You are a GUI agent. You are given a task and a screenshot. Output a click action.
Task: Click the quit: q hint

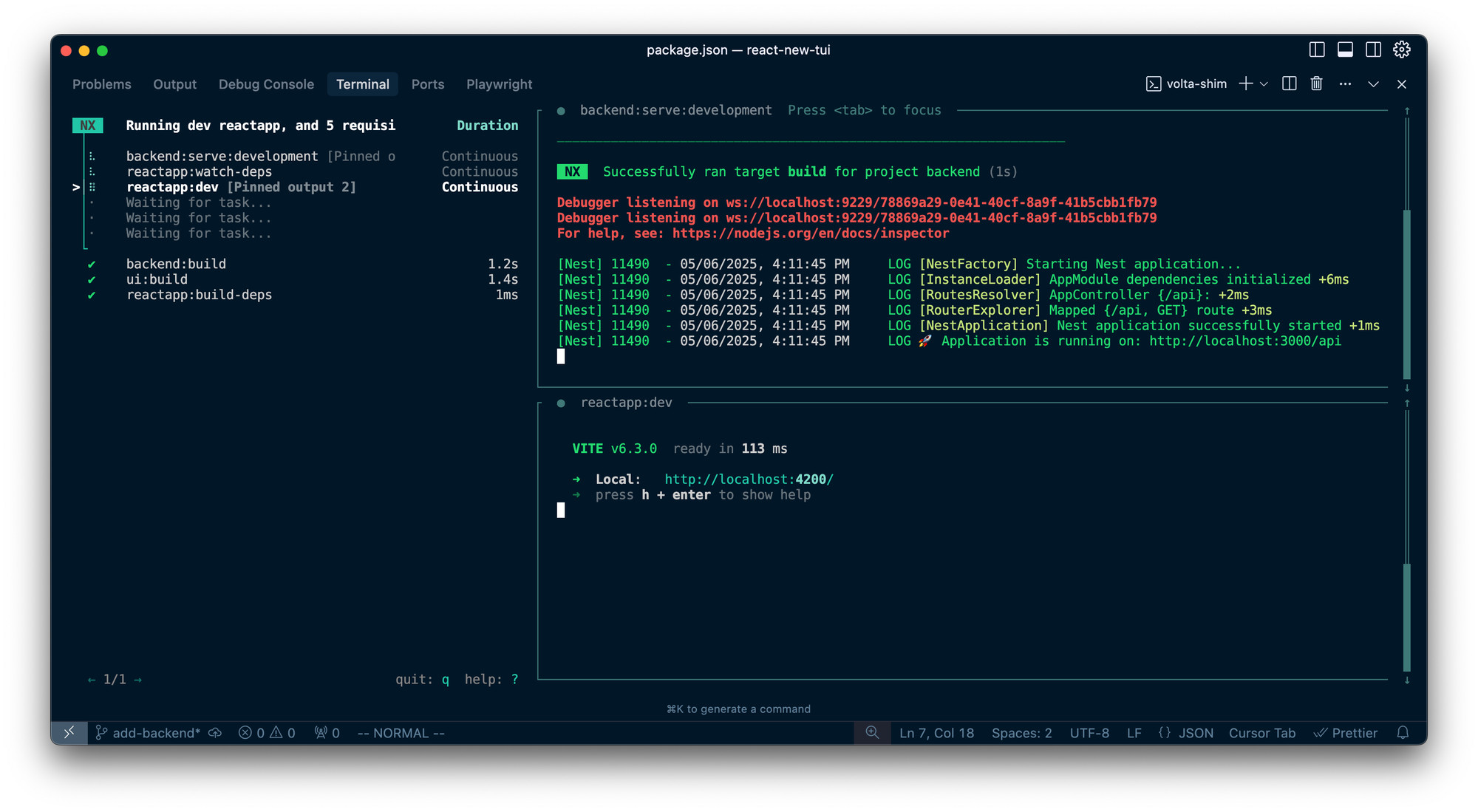pos(422,680)
